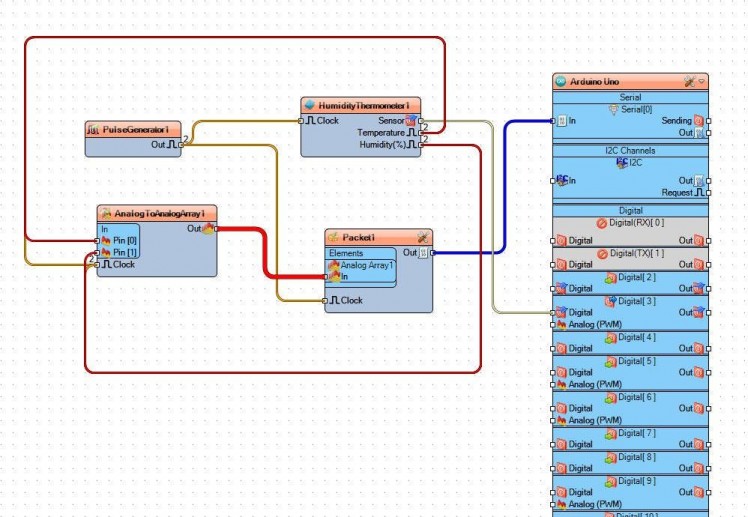Click the I2C In pin icon

[x=562, y=181]
